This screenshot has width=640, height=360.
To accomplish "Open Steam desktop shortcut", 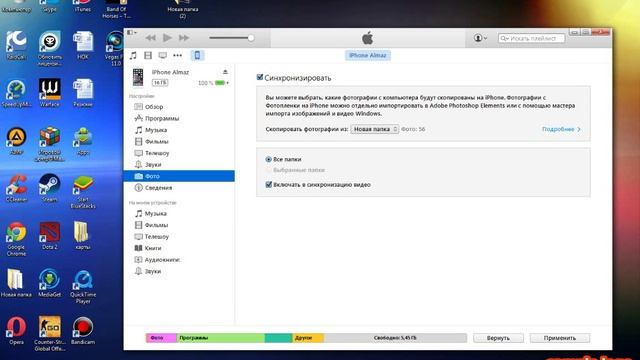I will (49, 188).
